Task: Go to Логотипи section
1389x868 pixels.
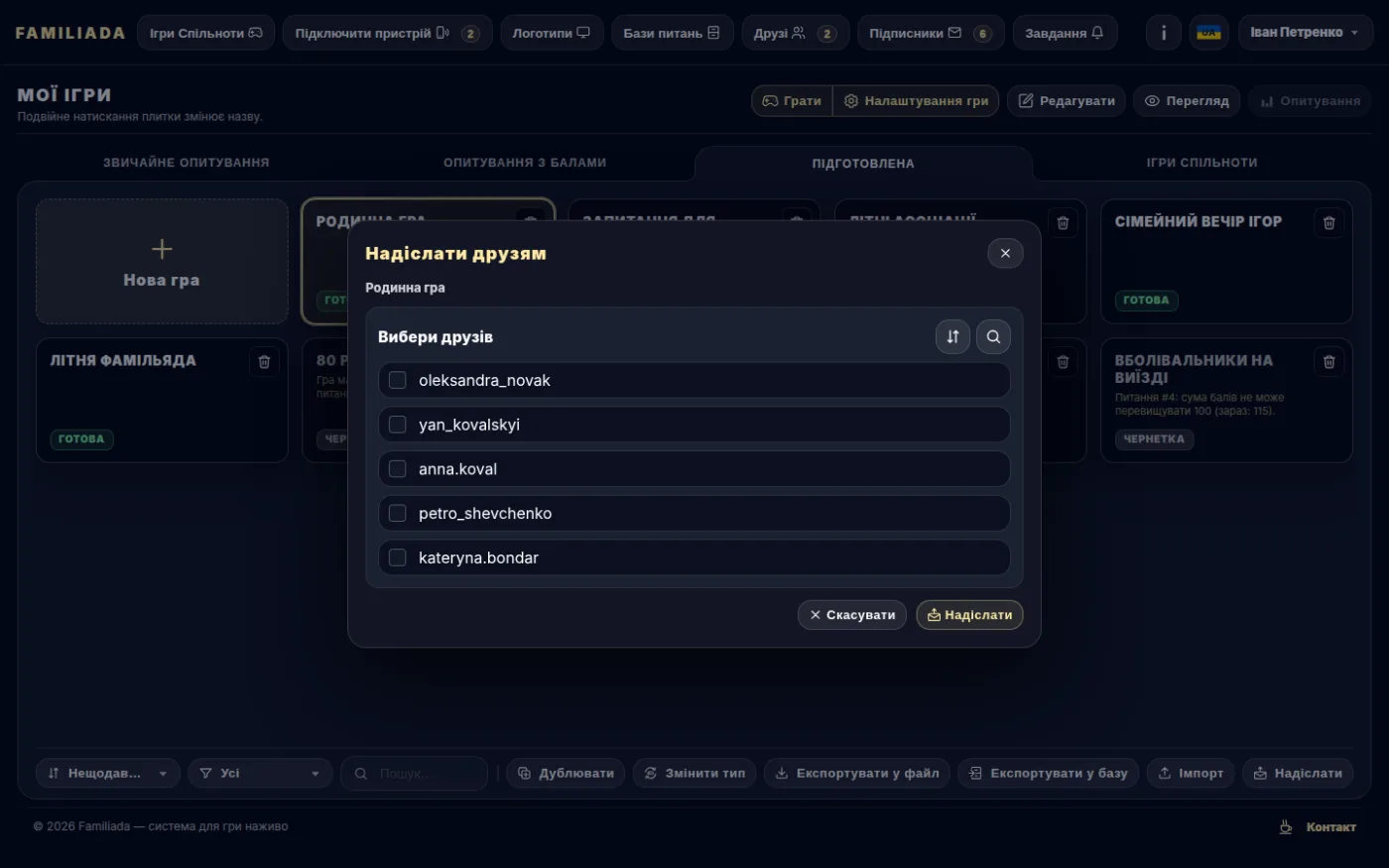Action: tap(552, 33)
